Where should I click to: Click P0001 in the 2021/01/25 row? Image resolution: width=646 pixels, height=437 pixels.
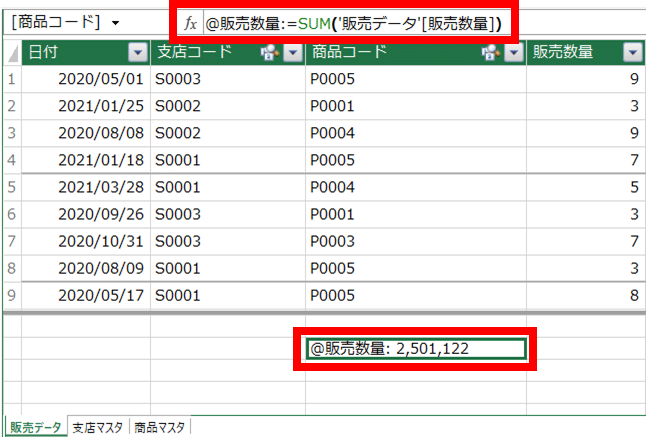coord(416,106)
